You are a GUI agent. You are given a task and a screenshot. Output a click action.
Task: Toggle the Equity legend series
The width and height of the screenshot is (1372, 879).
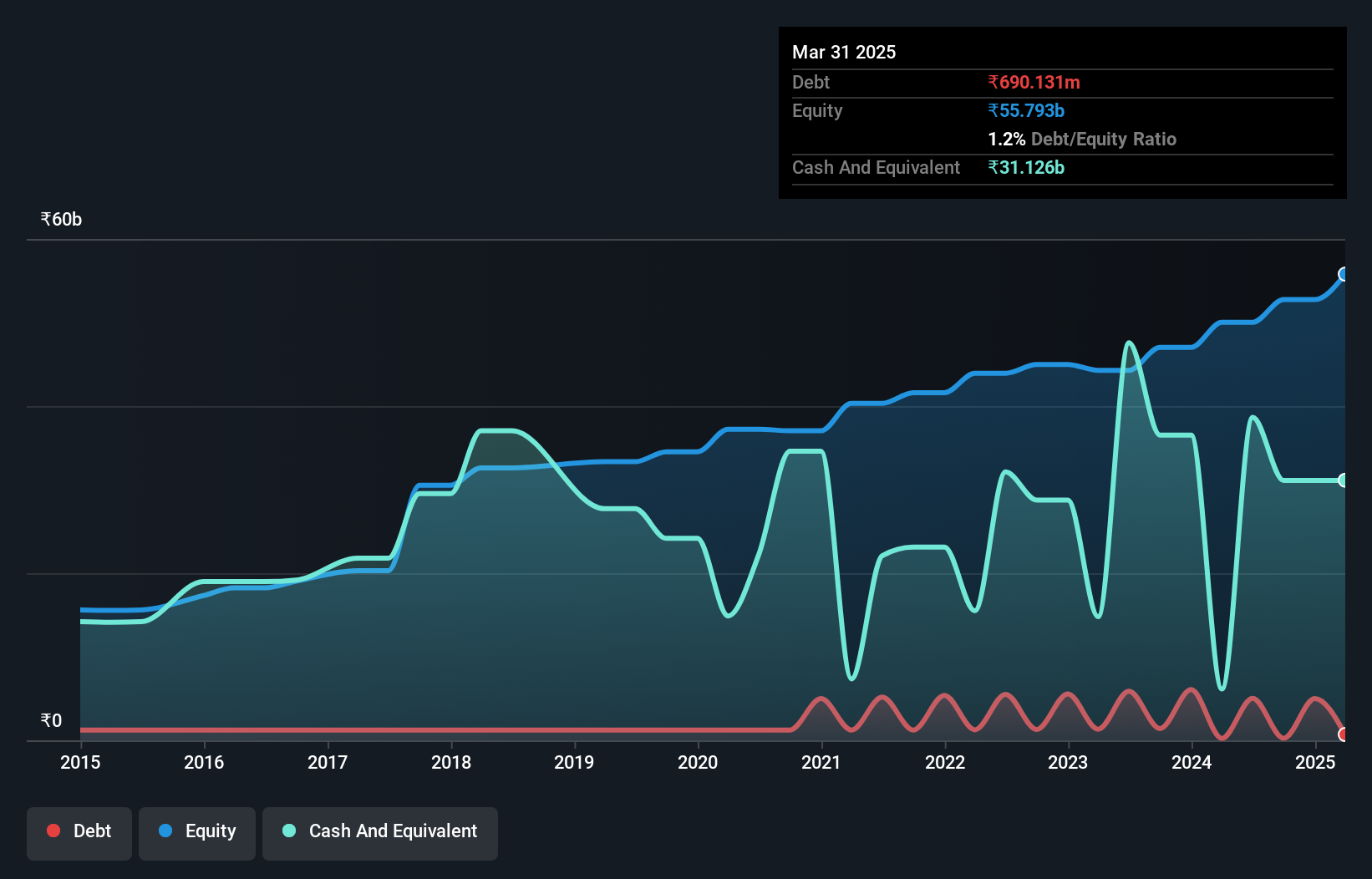[x=197, y=833]
